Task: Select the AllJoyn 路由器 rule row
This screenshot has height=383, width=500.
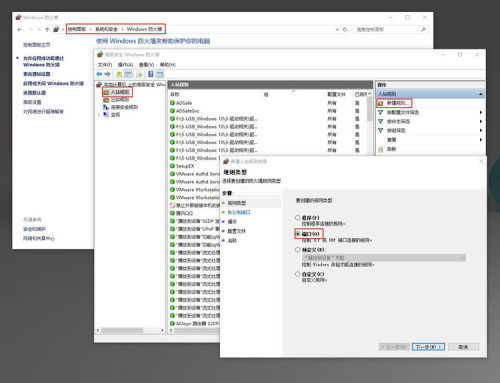Action: coord(195,323)
